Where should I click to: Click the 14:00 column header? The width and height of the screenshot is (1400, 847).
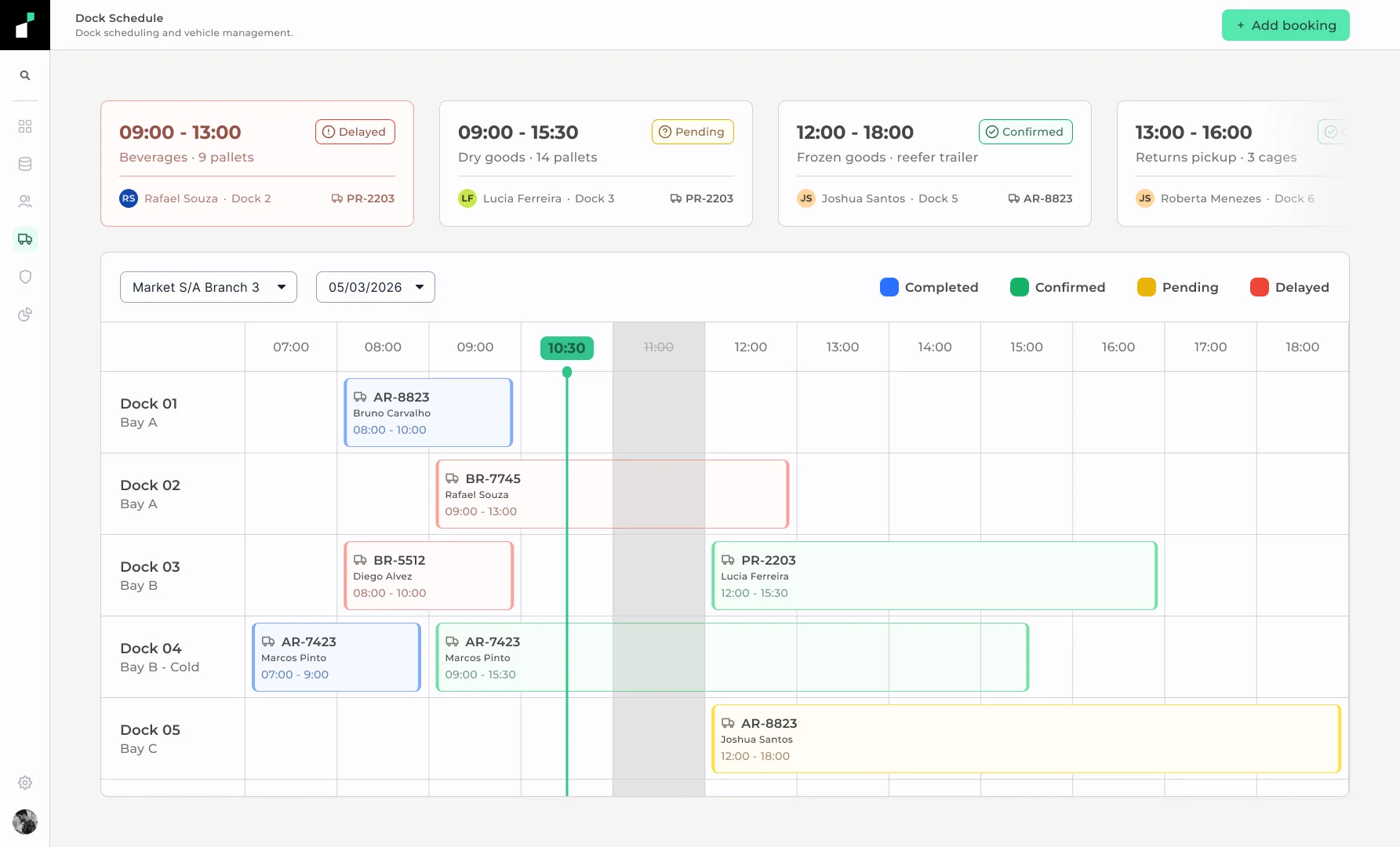[x=935, y=347]
